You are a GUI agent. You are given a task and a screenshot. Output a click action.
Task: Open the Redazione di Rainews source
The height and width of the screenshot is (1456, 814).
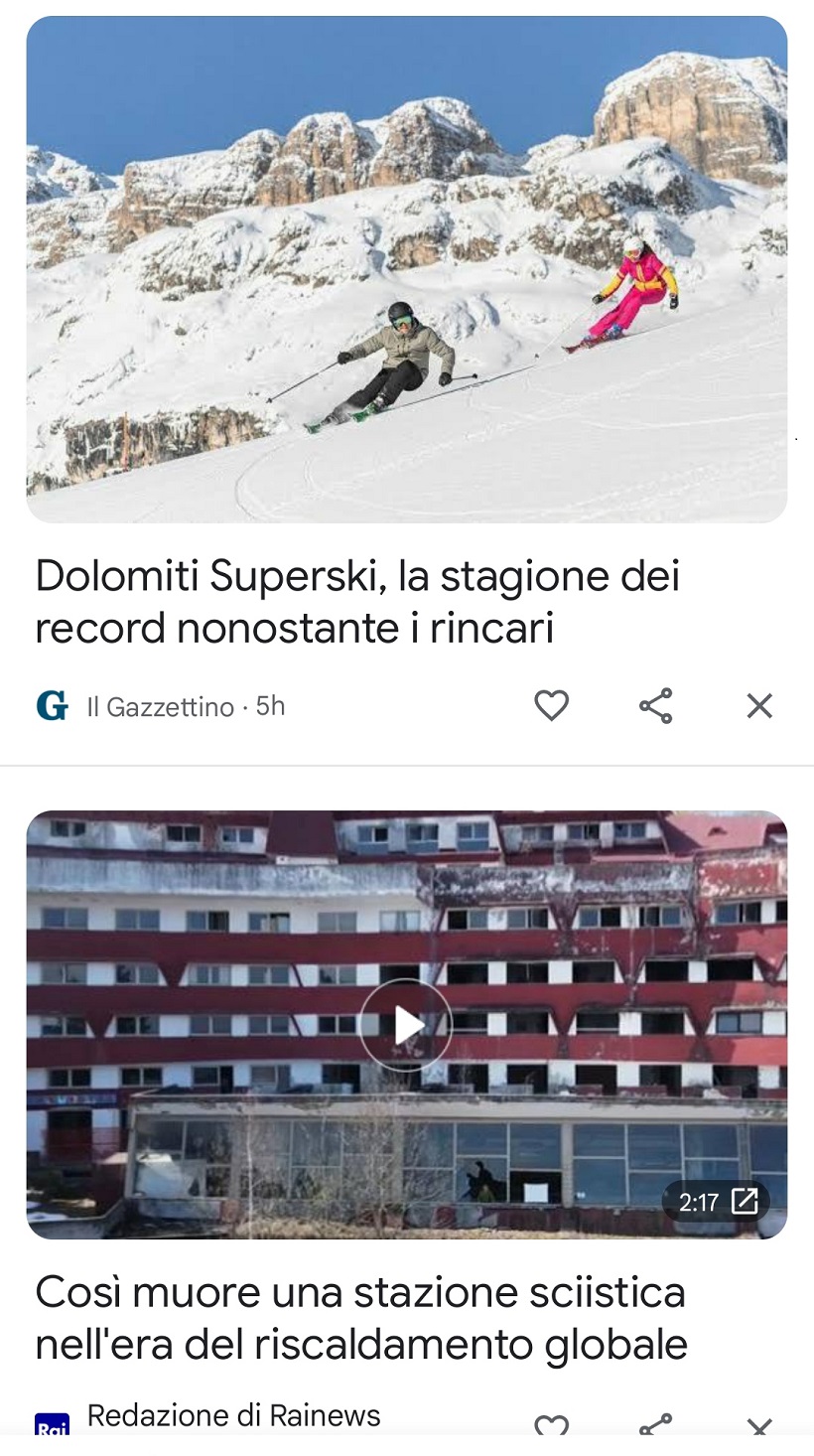234,1415
